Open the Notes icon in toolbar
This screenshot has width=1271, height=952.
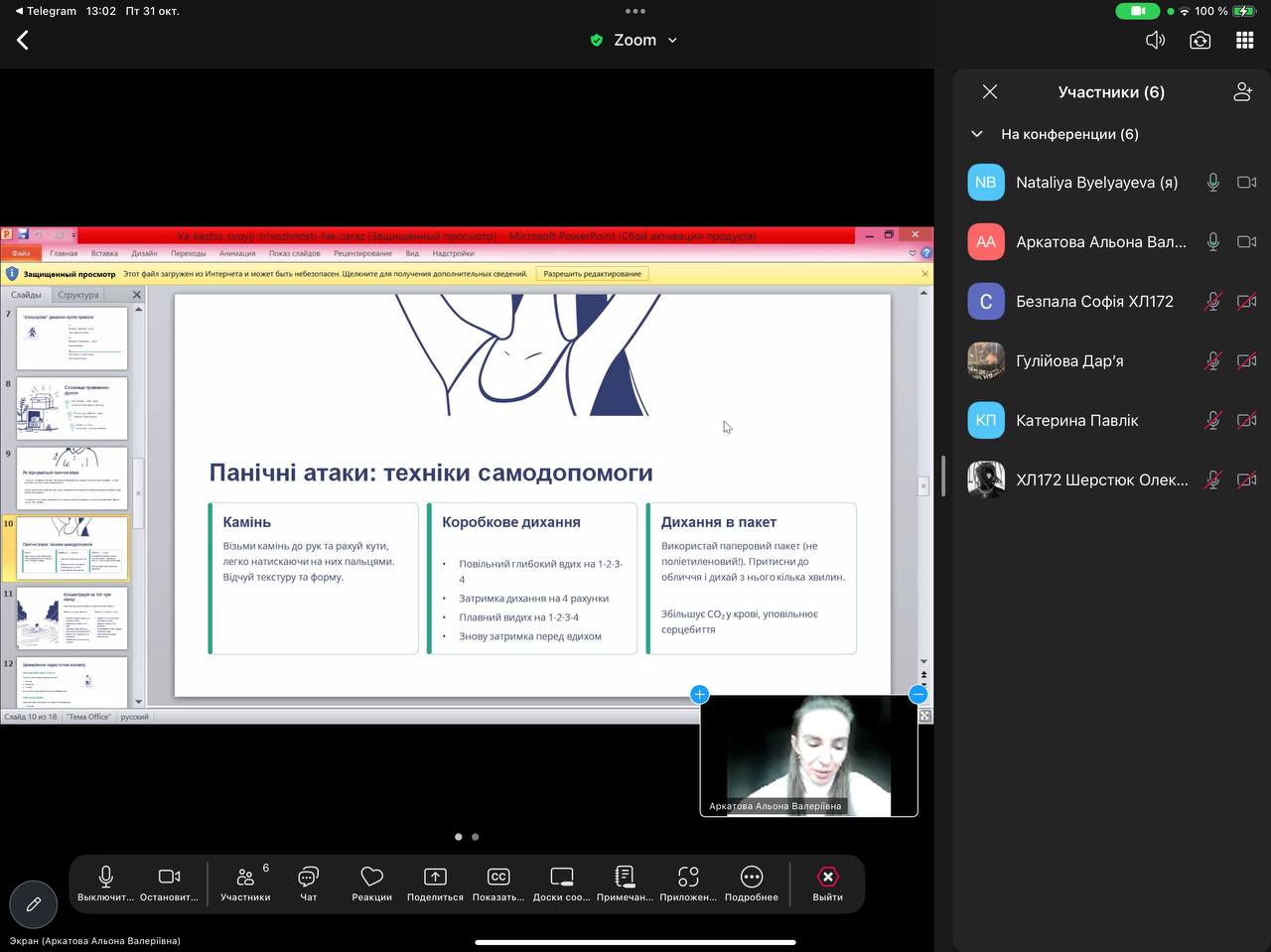tap(625, 878)
